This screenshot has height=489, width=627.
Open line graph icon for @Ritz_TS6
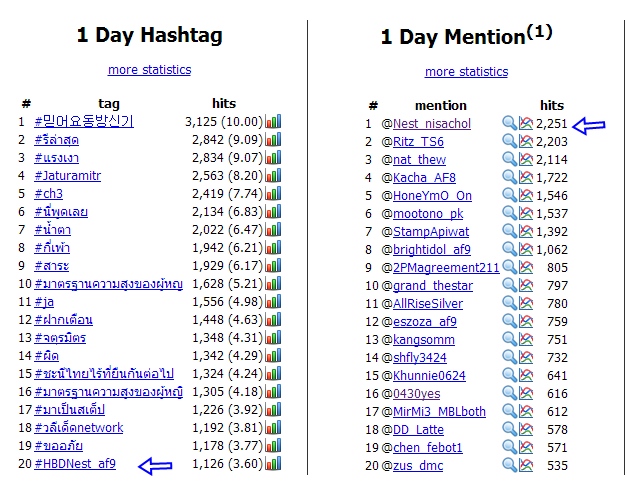pyautogui.click(x=526, y=141)
